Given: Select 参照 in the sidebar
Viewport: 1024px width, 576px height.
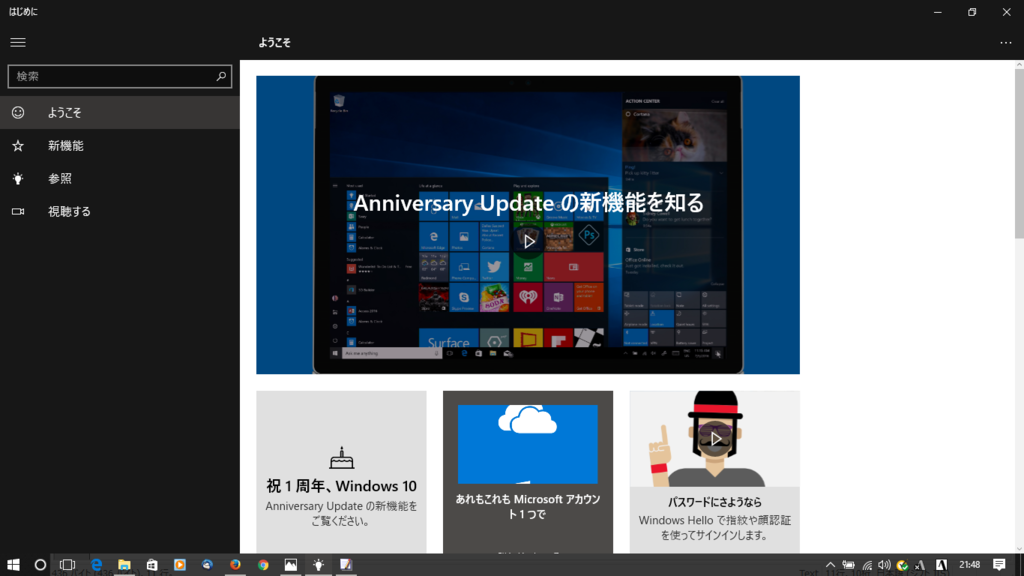Looking at the screenshot, I should (120, 178).
